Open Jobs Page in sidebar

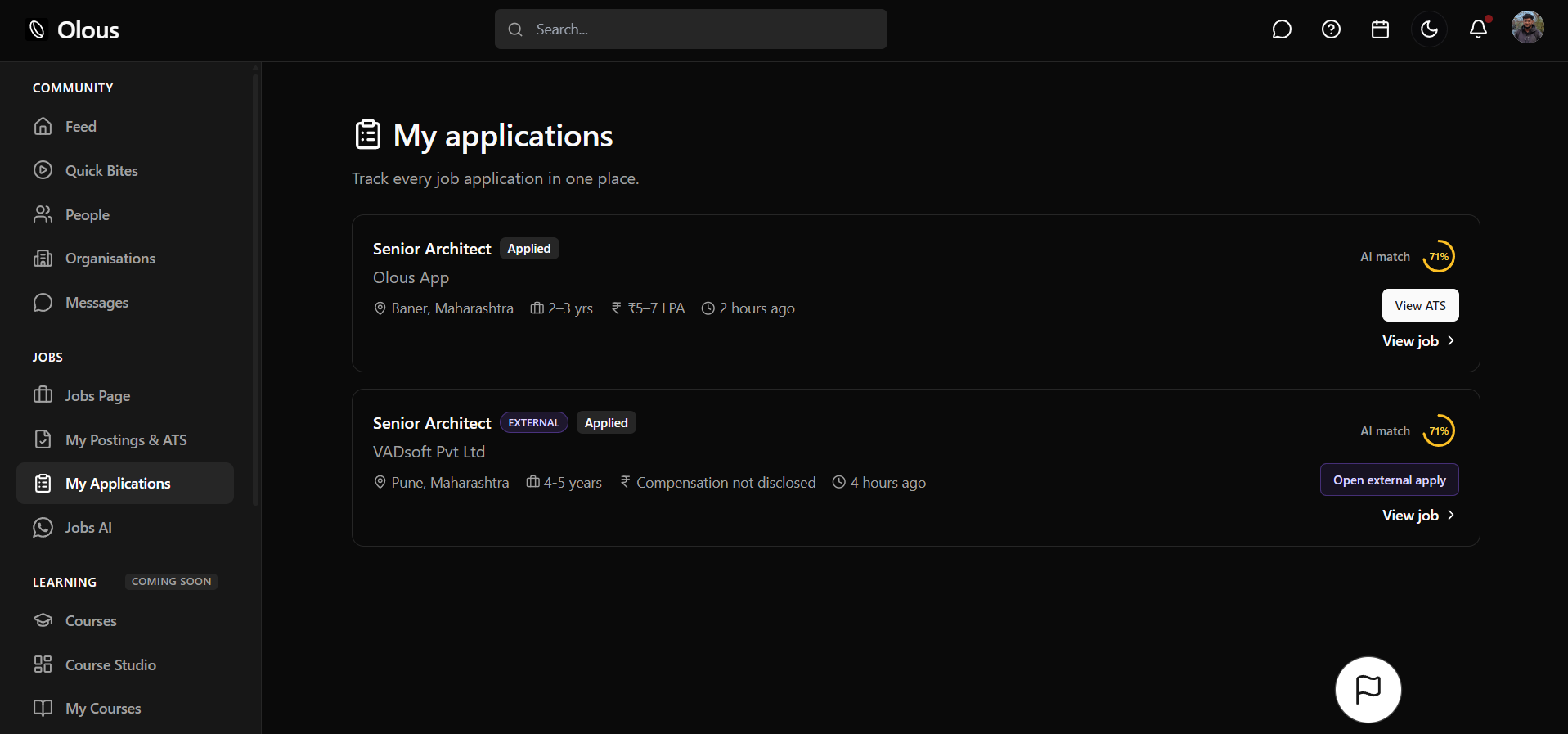(125, 396)
